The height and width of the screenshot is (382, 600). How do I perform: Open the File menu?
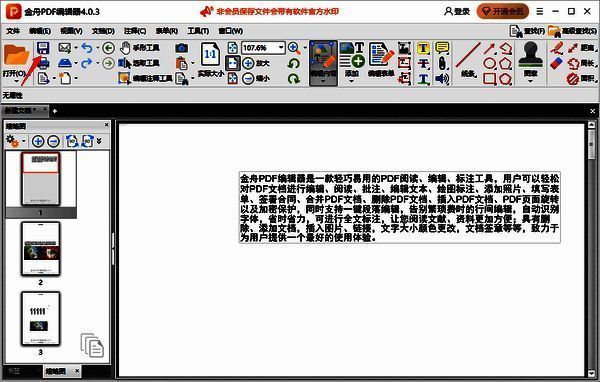click(13, 31)
